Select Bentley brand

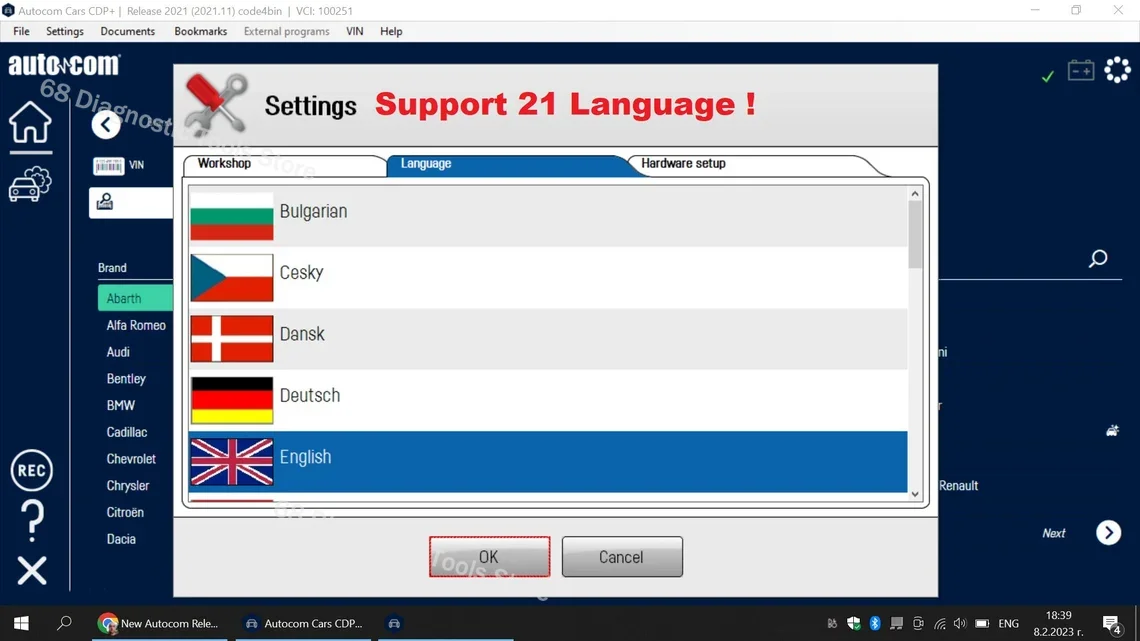(x=126, y=379)
